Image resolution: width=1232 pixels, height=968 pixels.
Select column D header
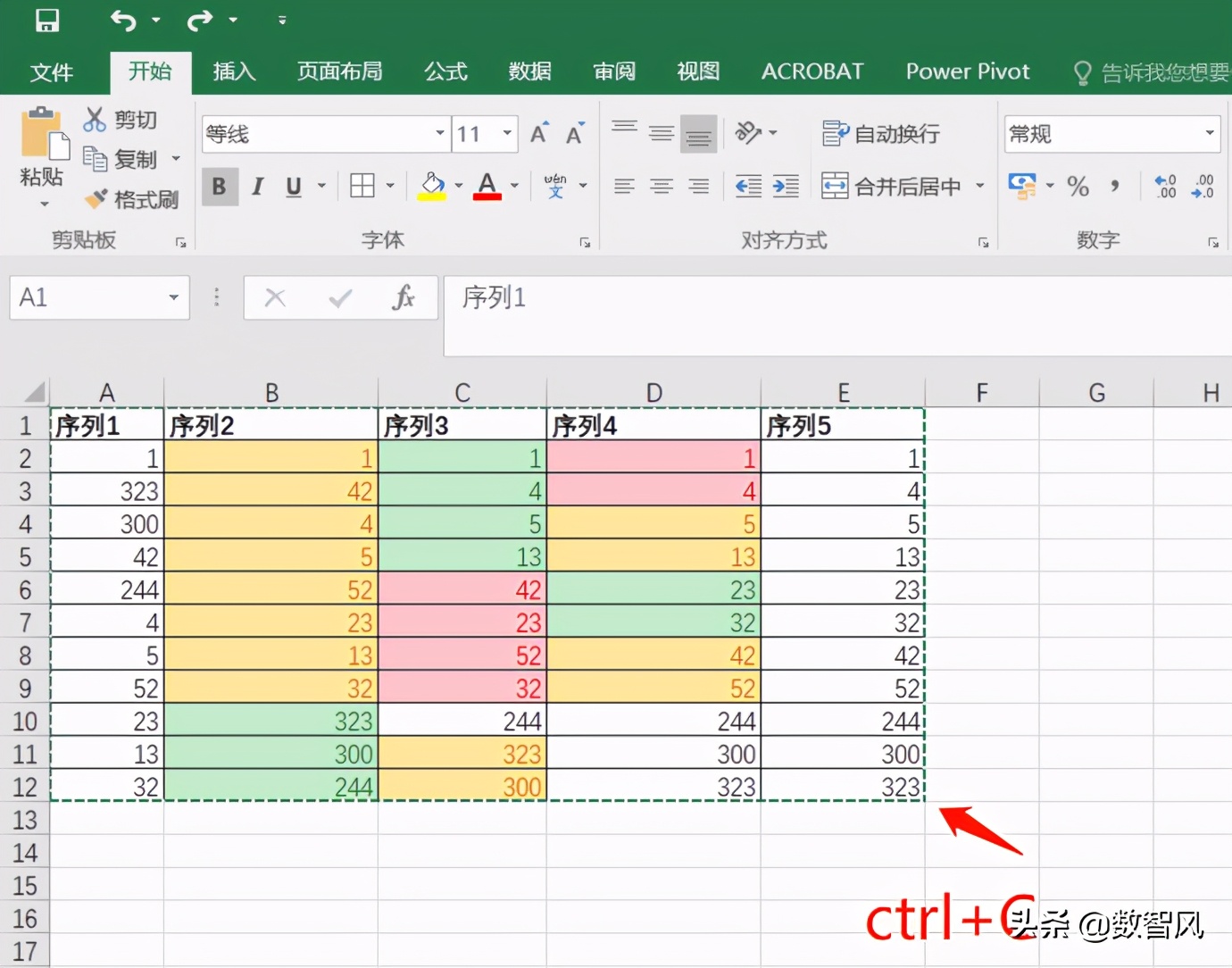[x=653, y=393]
